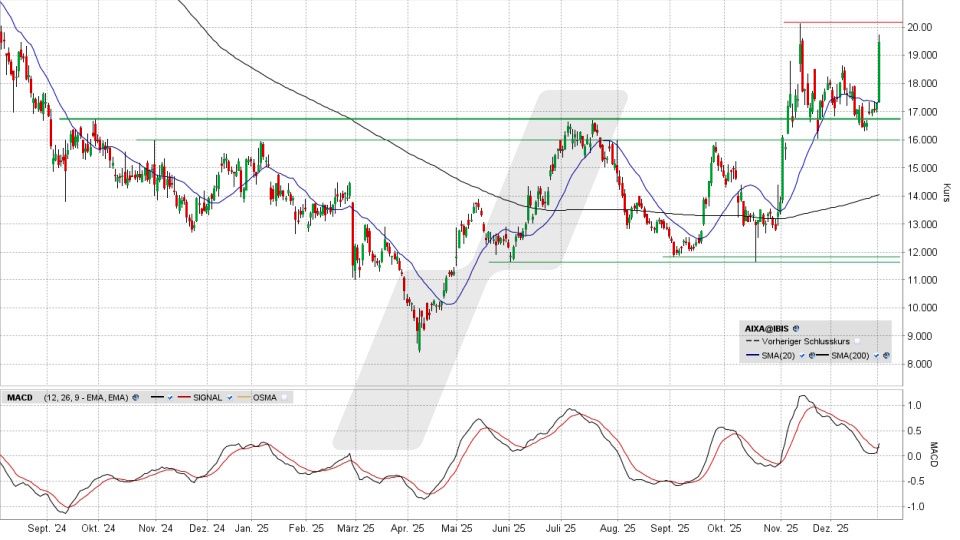Enable the OSMA checkbox
Screen dimensions: 960x540
coord(284,397)
